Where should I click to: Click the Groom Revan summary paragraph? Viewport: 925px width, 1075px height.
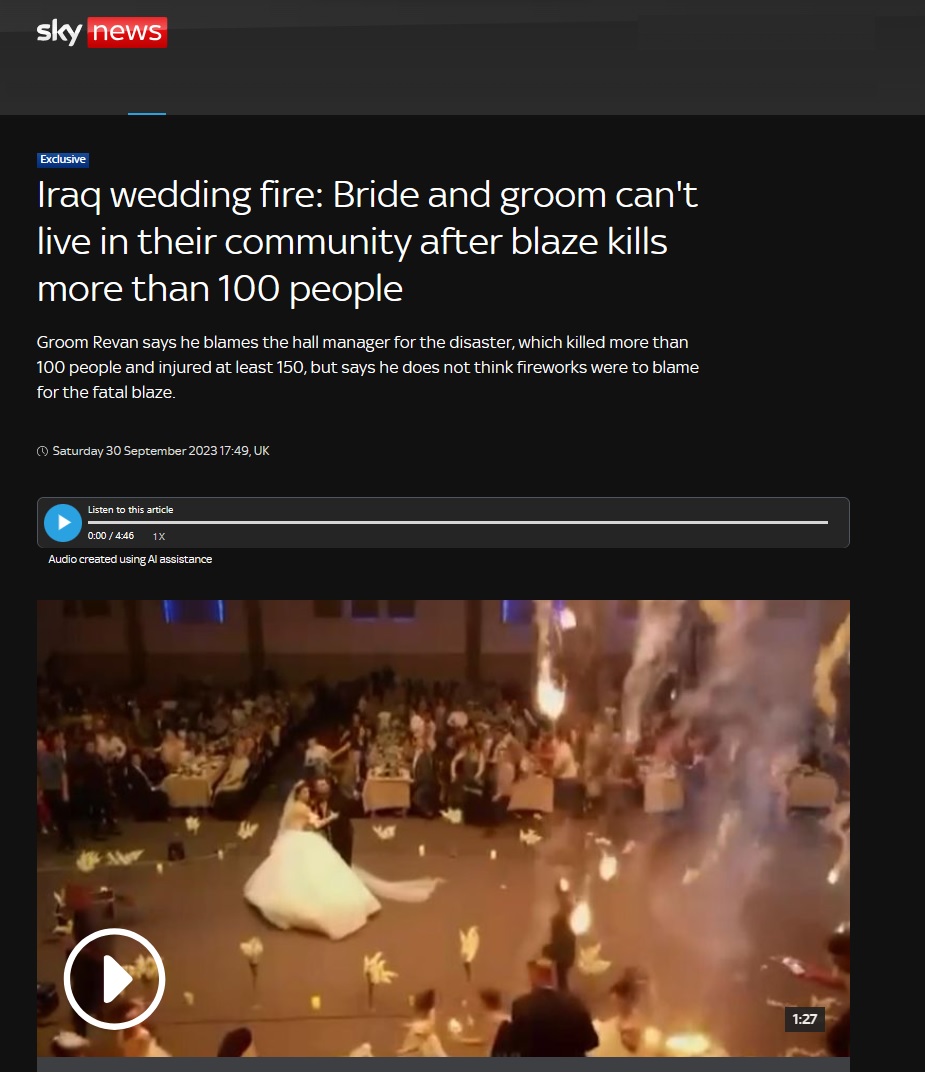[x=368, y=367]
